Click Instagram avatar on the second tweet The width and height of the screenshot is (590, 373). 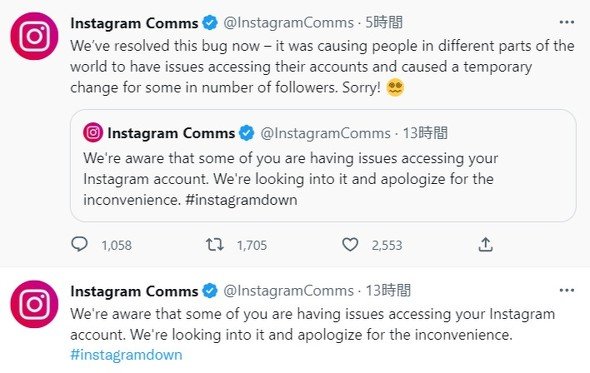(x=34, y=304)
